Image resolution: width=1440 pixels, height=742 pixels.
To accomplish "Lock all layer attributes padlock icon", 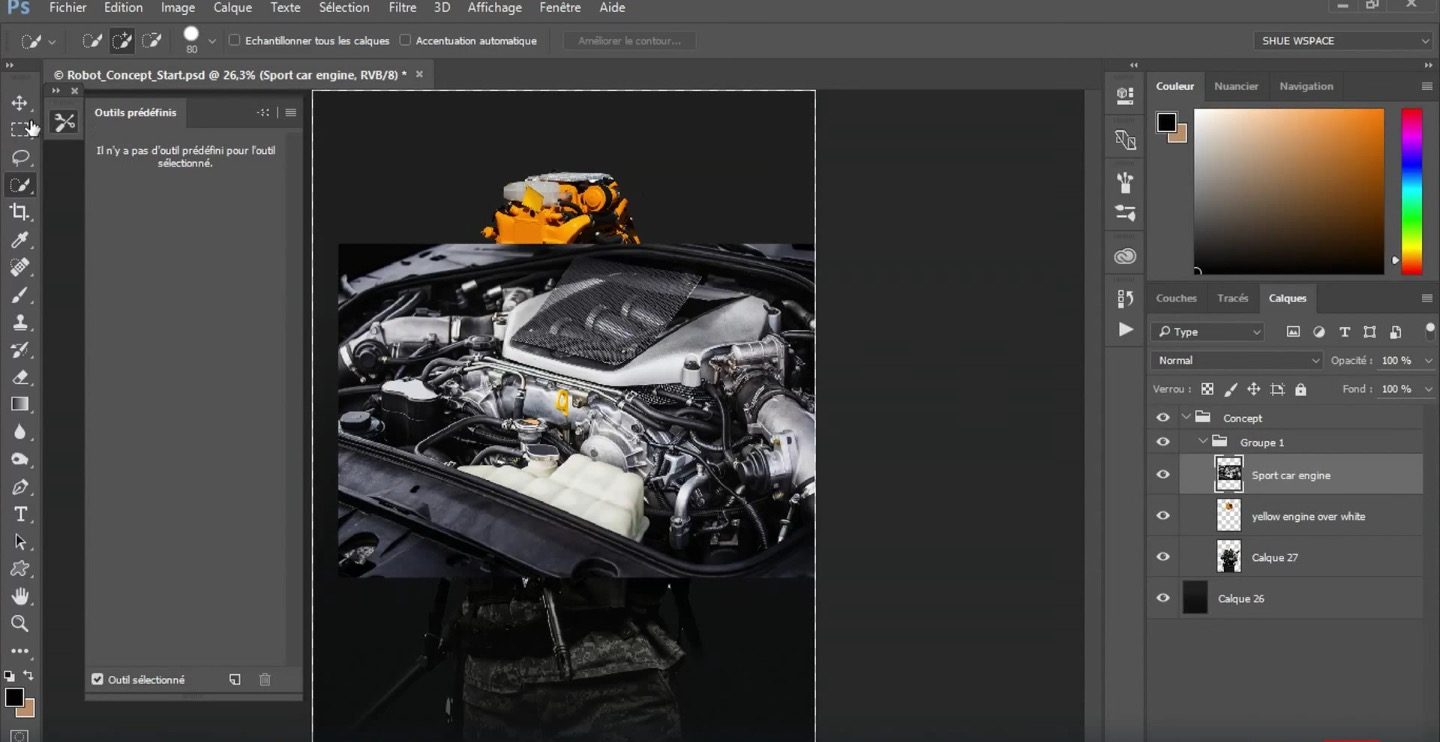I will pyautogui.click(x=1300, y=389).
